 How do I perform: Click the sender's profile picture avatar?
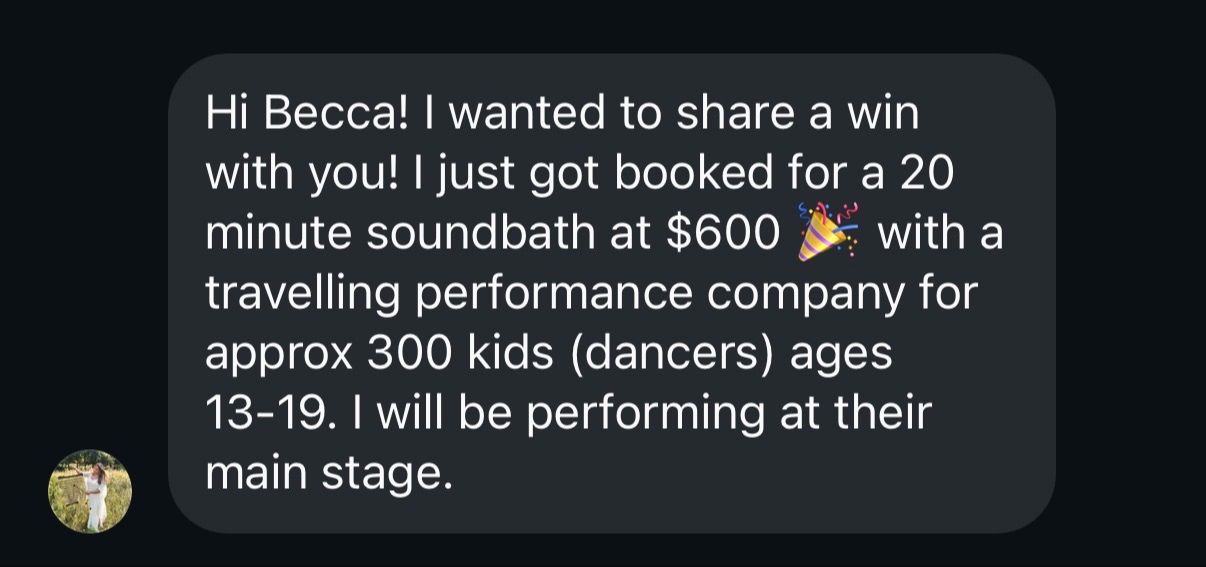coord(90,491)
